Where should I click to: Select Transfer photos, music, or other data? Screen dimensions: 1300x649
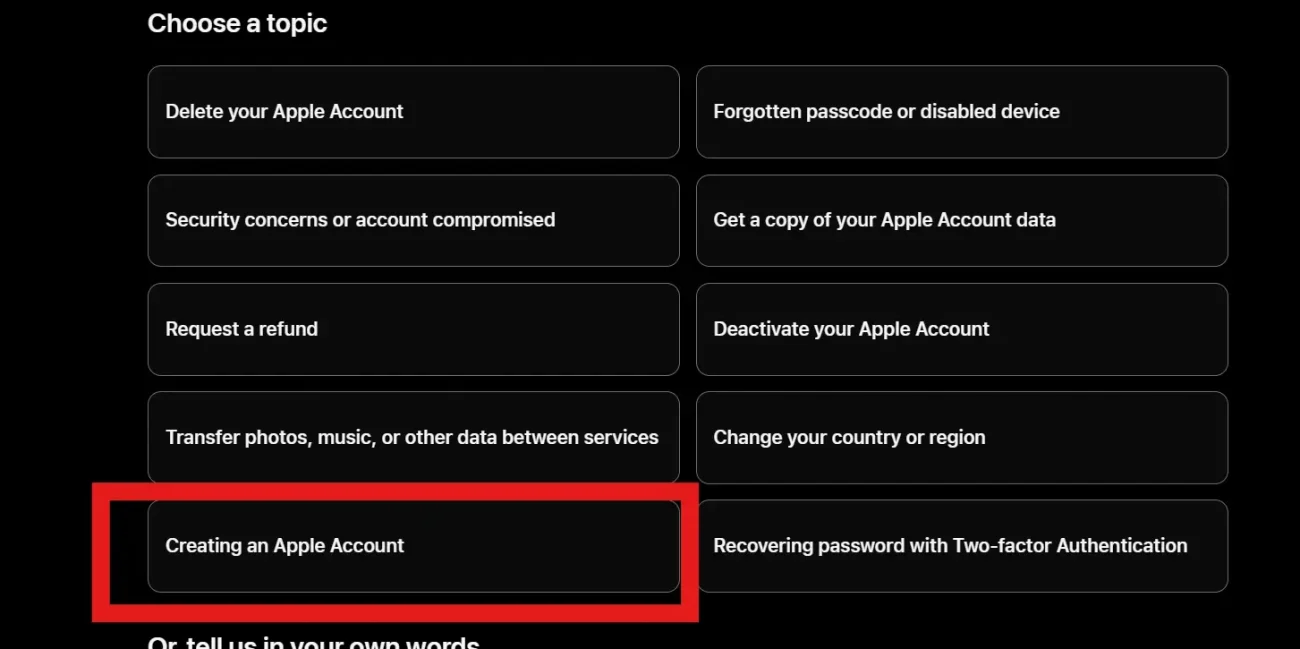(413, 437)
